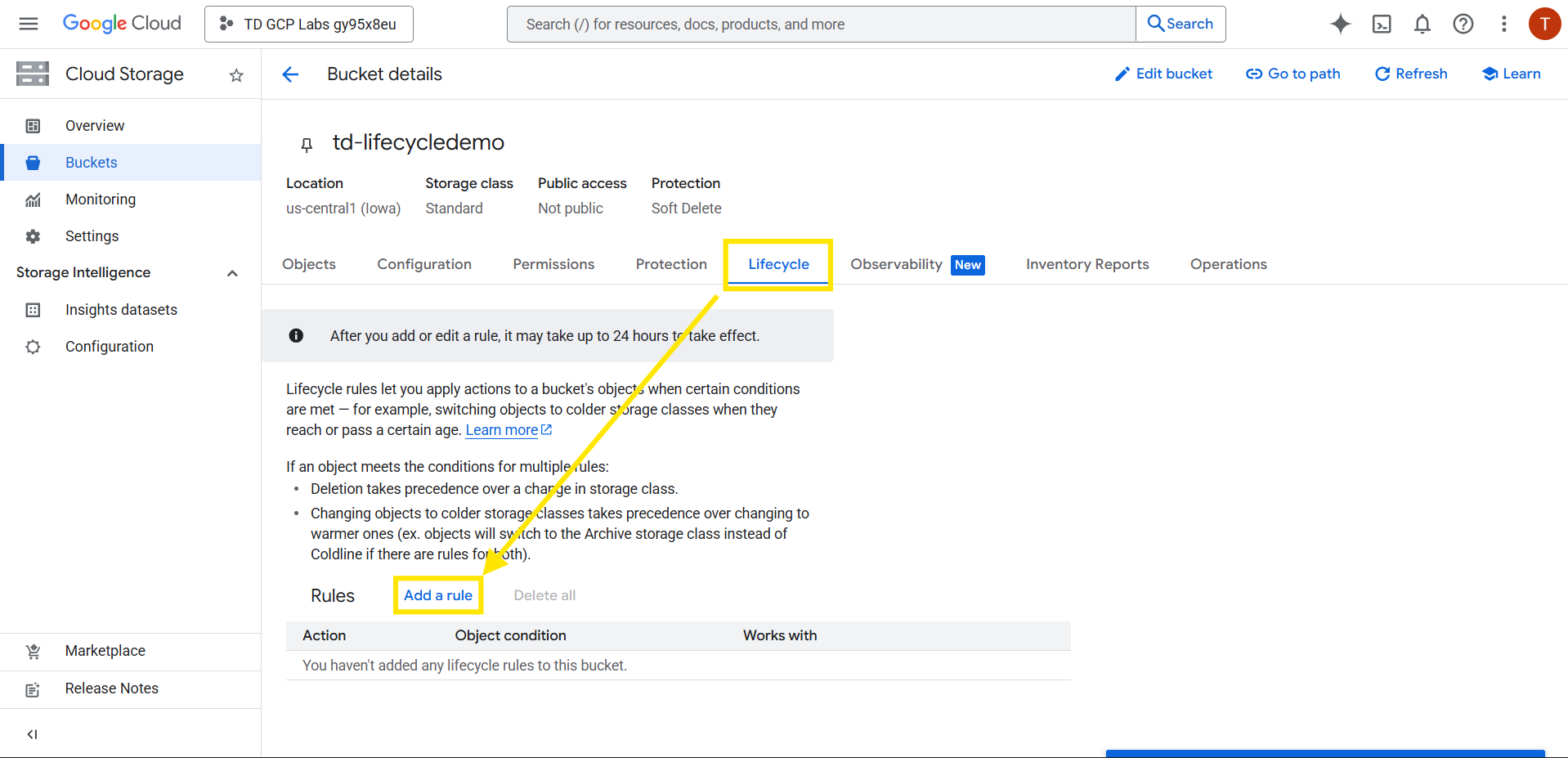Switch to the Observability tab

(x=896, y=264)
